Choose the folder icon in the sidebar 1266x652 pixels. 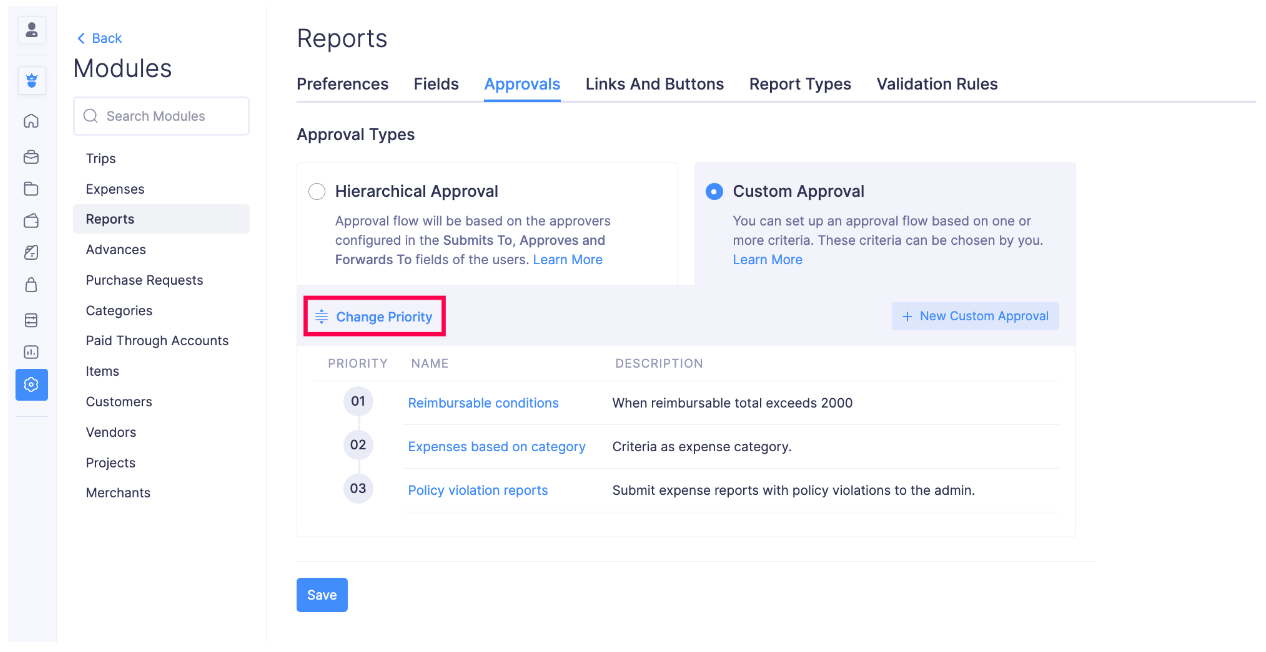(31, 188)
